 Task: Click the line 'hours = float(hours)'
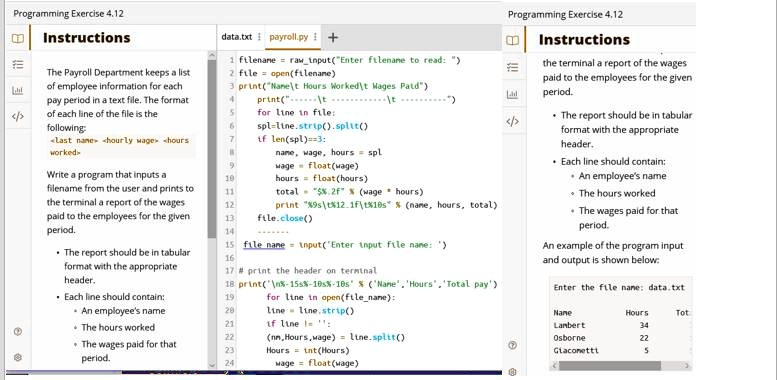pyautogui.click(x=322, y=178)
